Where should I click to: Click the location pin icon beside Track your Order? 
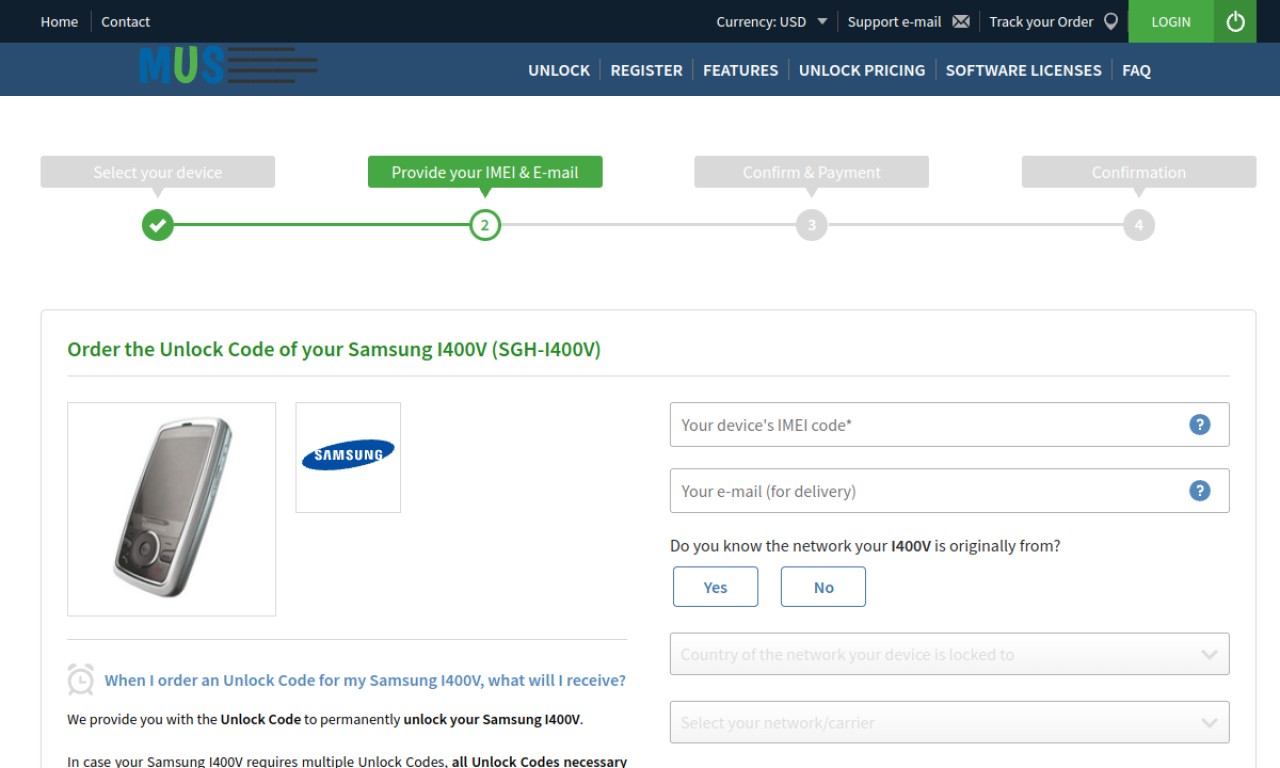click(x=1111, y=21)
